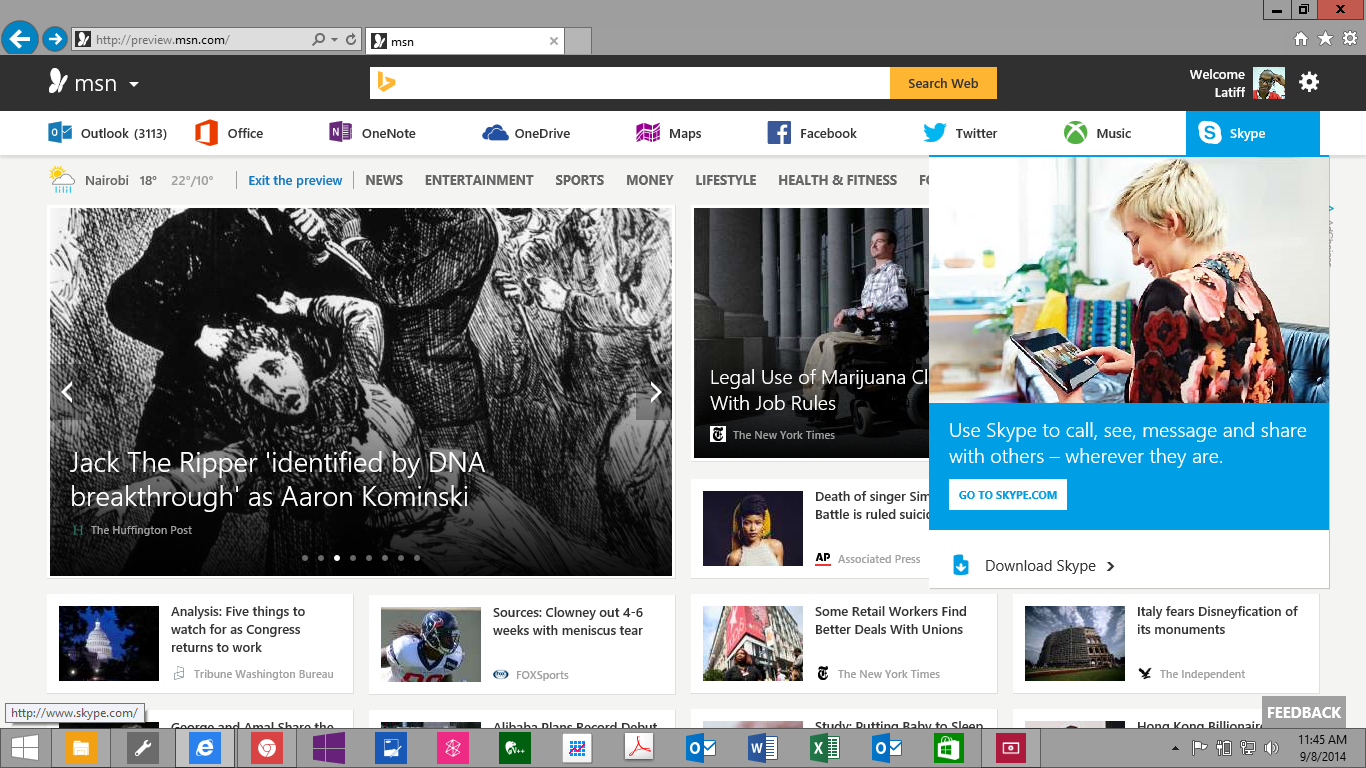Image resolution: width=1366 pixels, height=768 pixels.
Task: Open the NEWS menu
Action: 384,180
